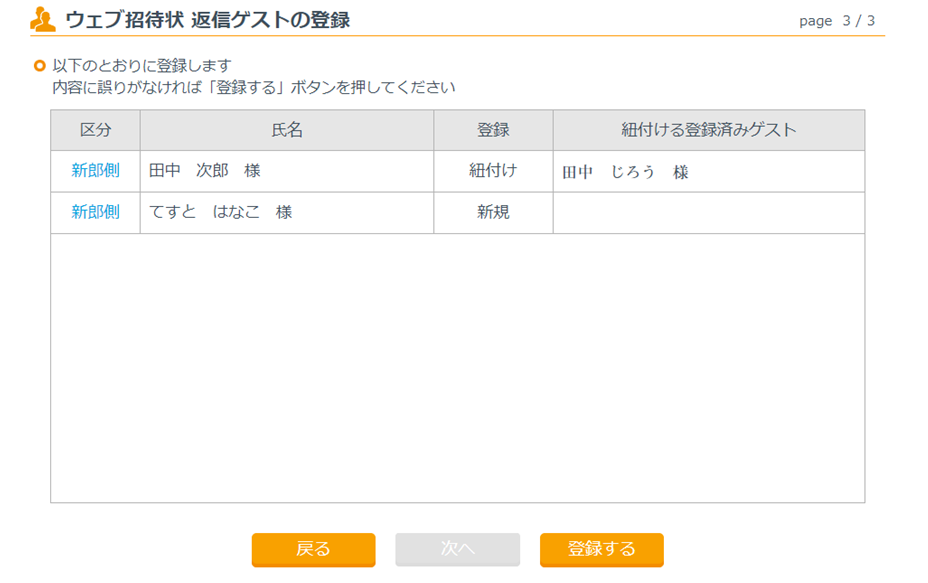
Task: Click the name cell 田中 次郎 様
Action: pyautogui.click(x=204, y=171)
